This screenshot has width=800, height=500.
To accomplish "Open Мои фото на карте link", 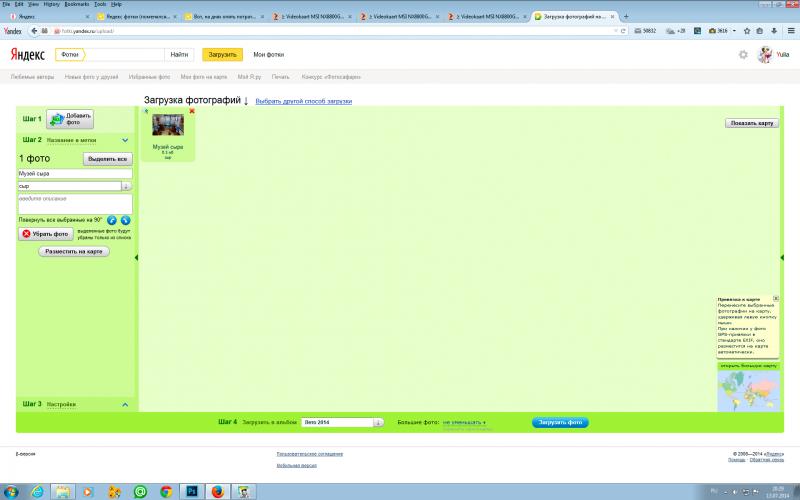I will click(204, 77).
